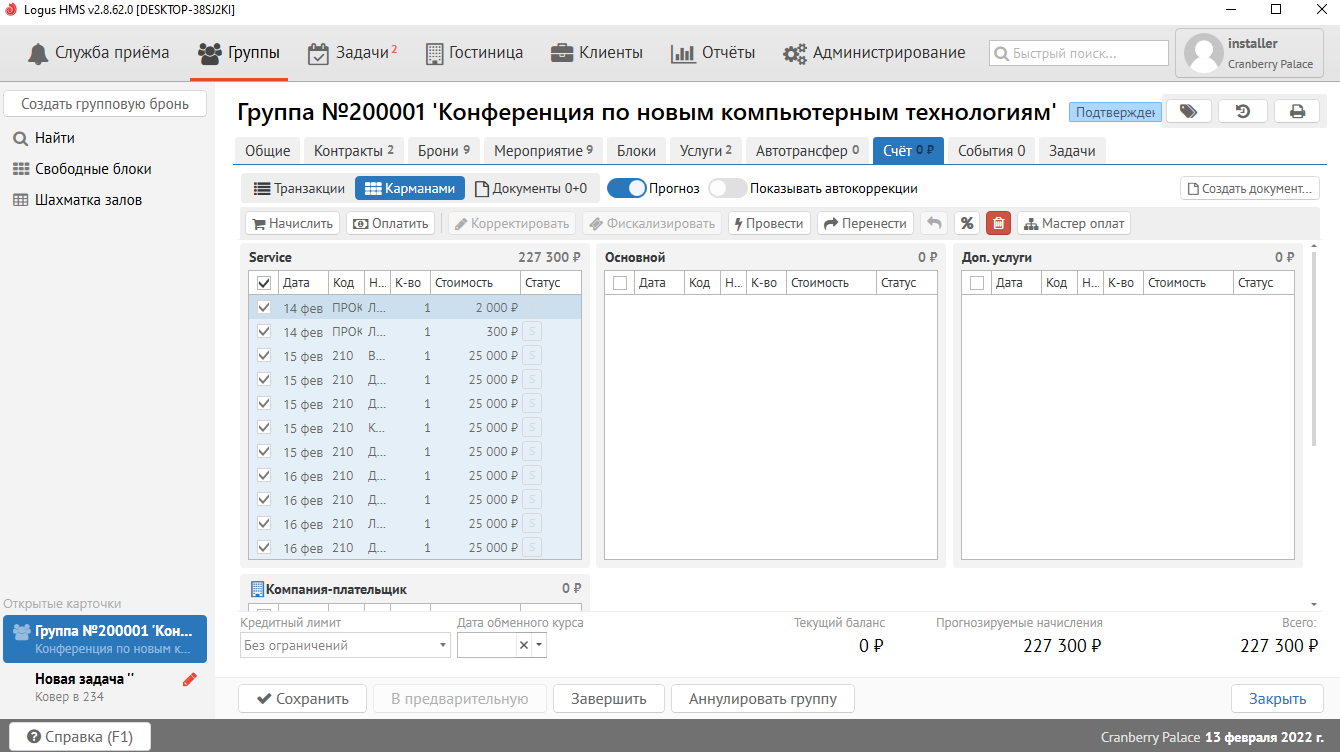Open Мастер оплат payment wizard
Viewport: 1340px width, 752px height.
click(x=1073, y=224)
